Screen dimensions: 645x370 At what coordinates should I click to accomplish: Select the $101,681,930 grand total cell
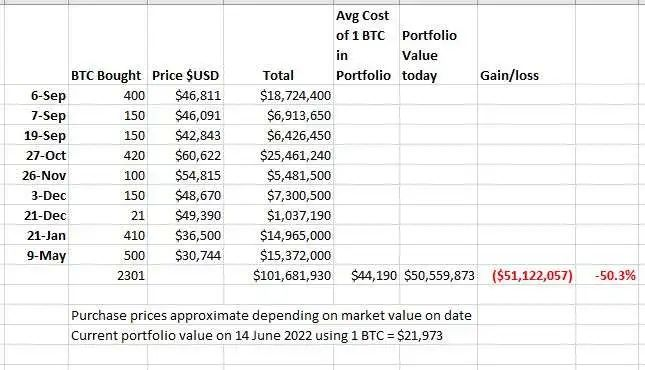(278, 275)
